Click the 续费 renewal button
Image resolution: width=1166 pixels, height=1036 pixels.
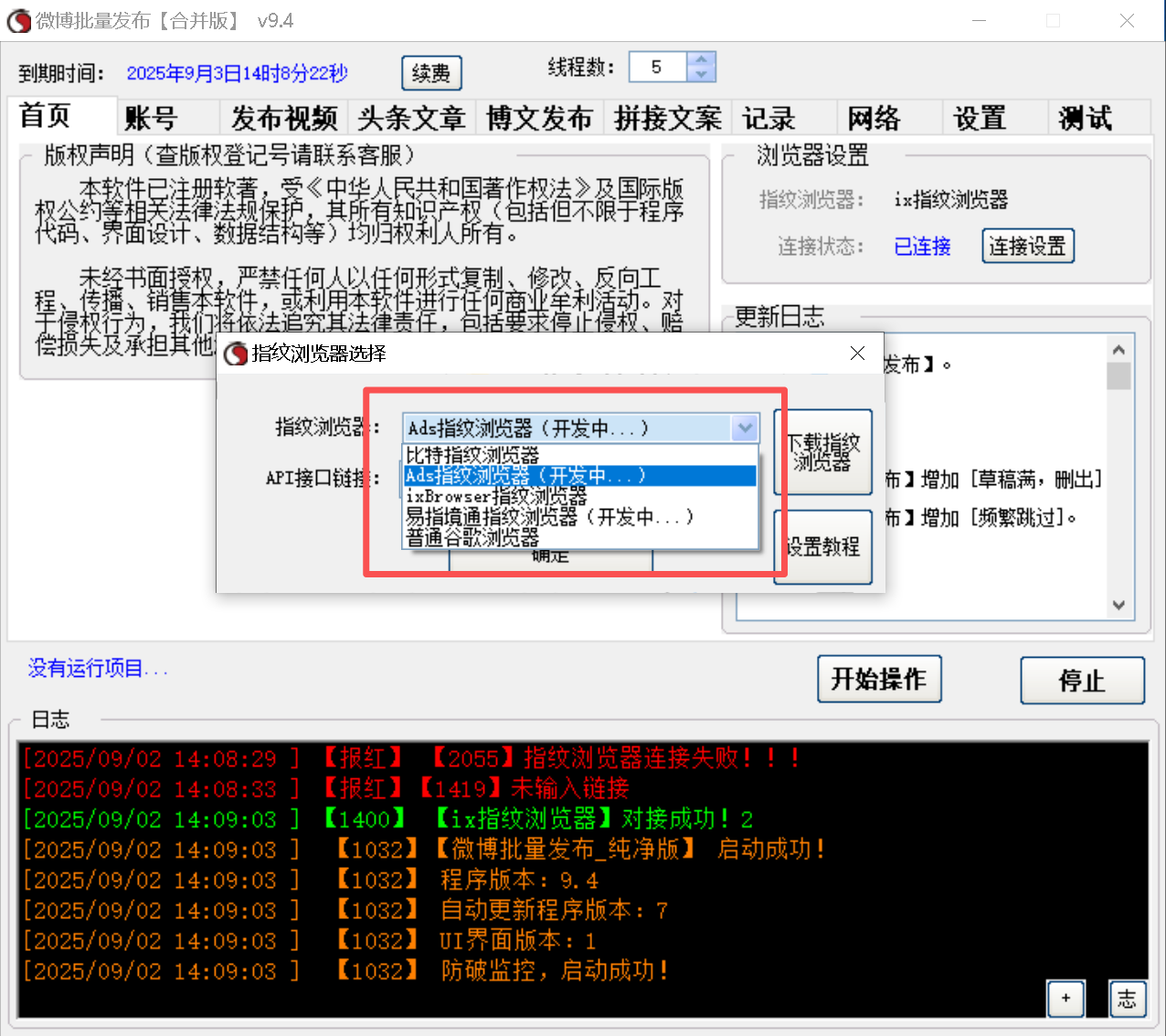click(x=431, y=73)
